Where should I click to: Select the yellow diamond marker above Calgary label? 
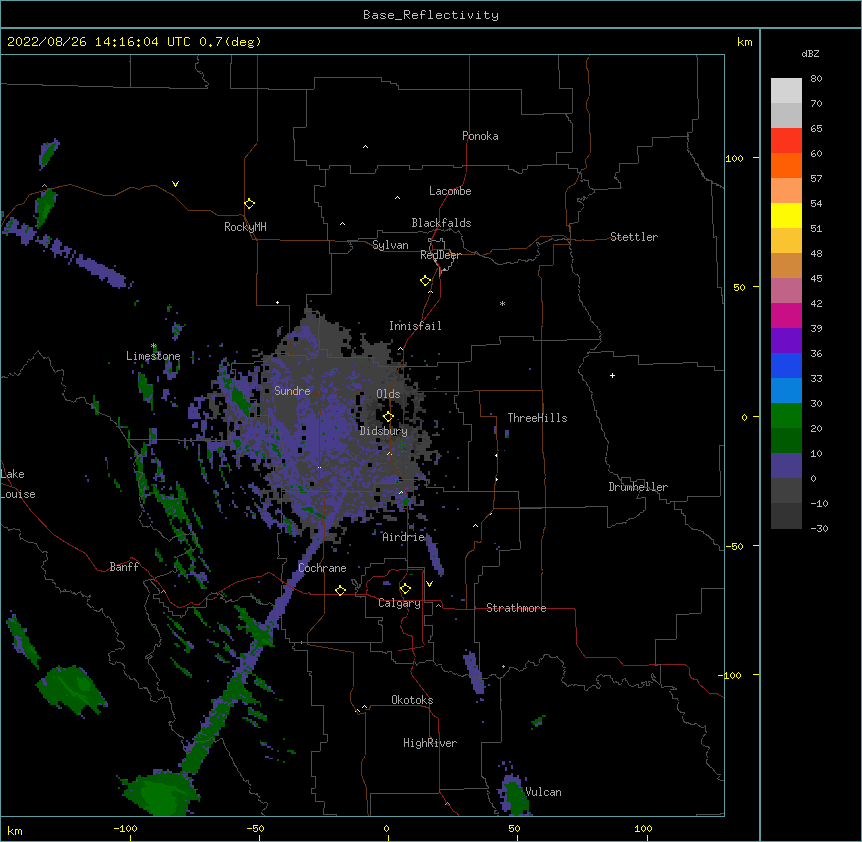click(x=405, y=589)
